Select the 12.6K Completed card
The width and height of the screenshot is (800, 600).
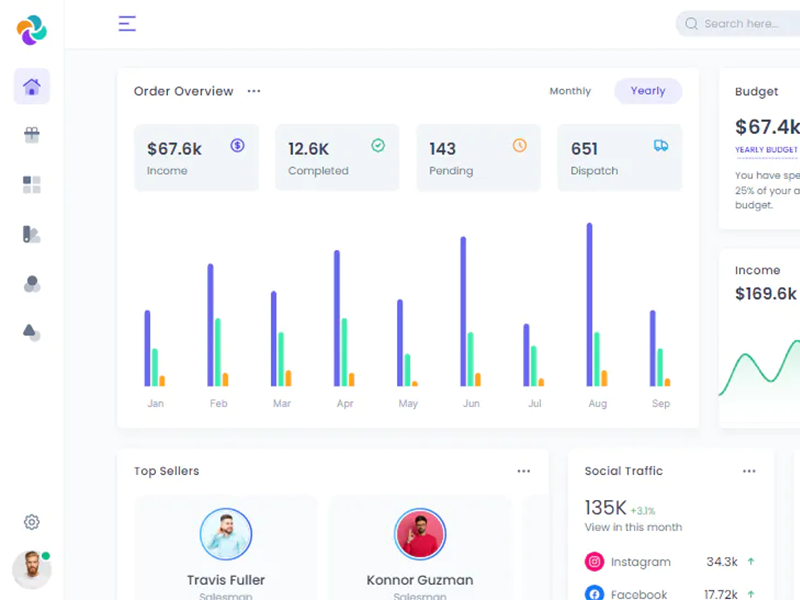click(337, 158)
